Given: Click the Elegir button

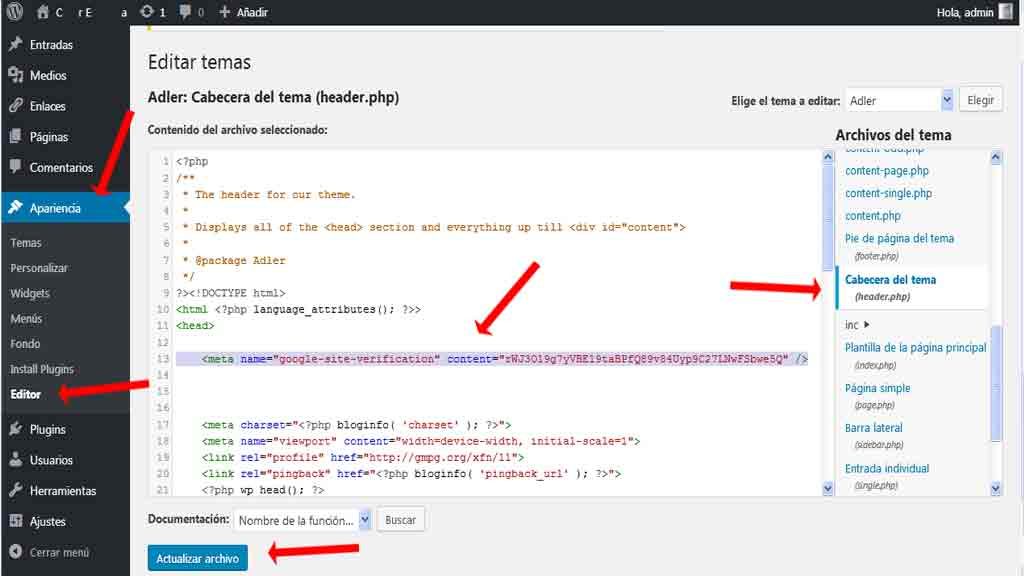Looking at the screenshot, I should click(x=980, y=101).
